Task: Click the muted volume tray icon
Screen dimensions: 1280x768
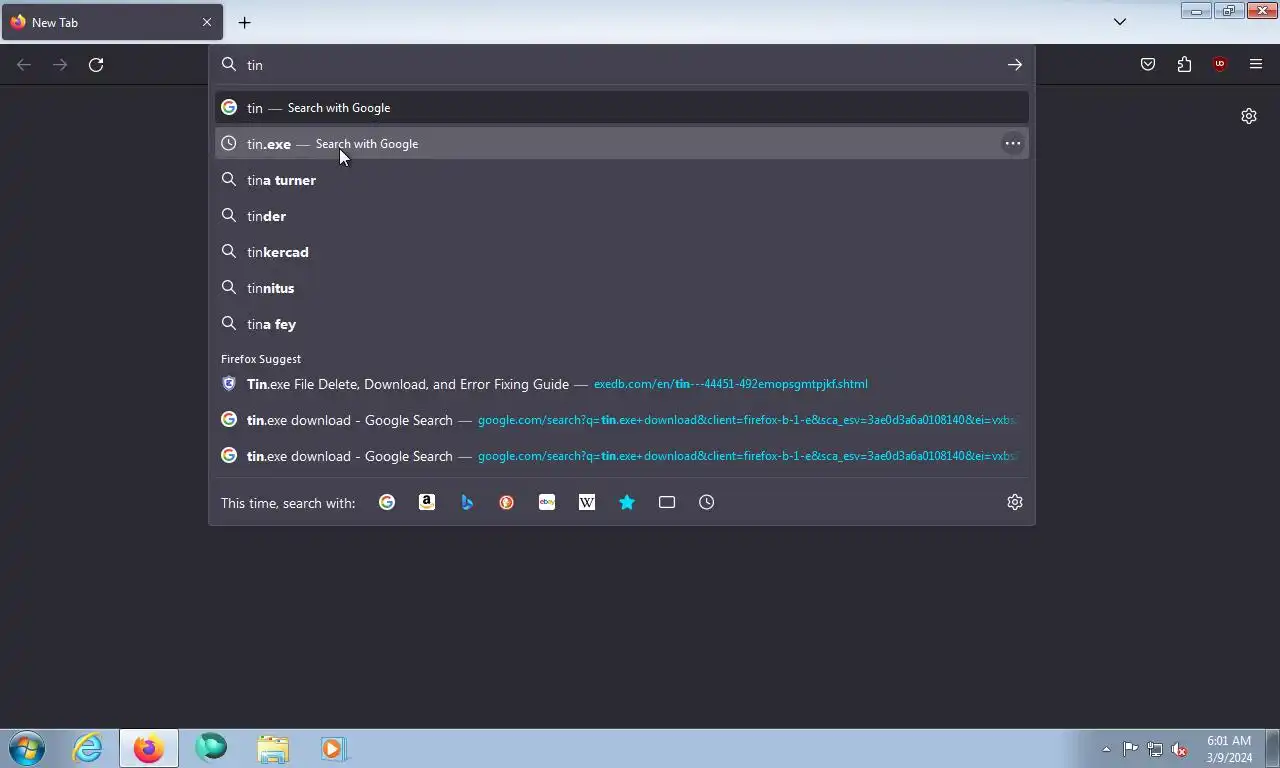Action: (1179, 749)
